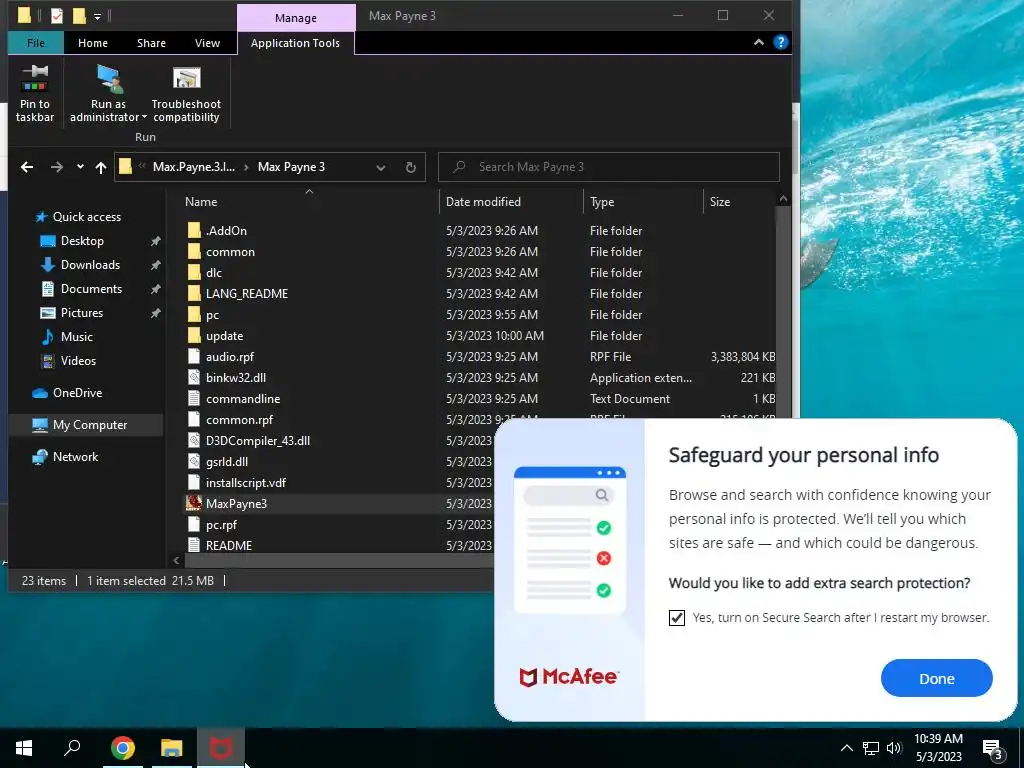Click the pin icon beside Desktop

155,241
